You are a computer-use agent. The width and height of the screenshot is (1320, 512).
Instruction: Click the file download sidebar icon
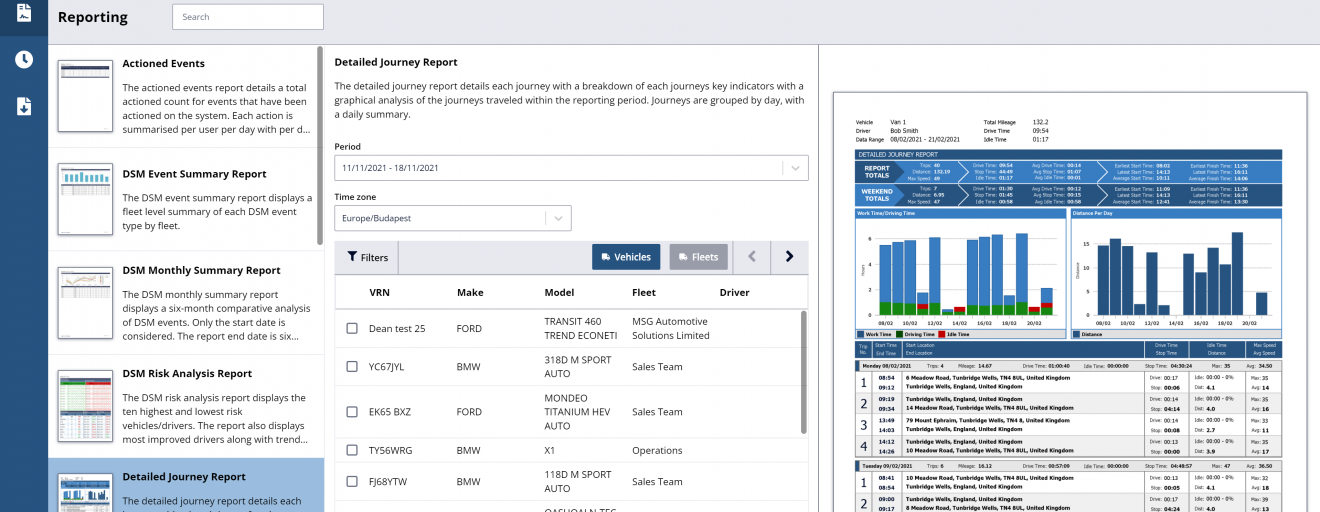coord(24,106)
